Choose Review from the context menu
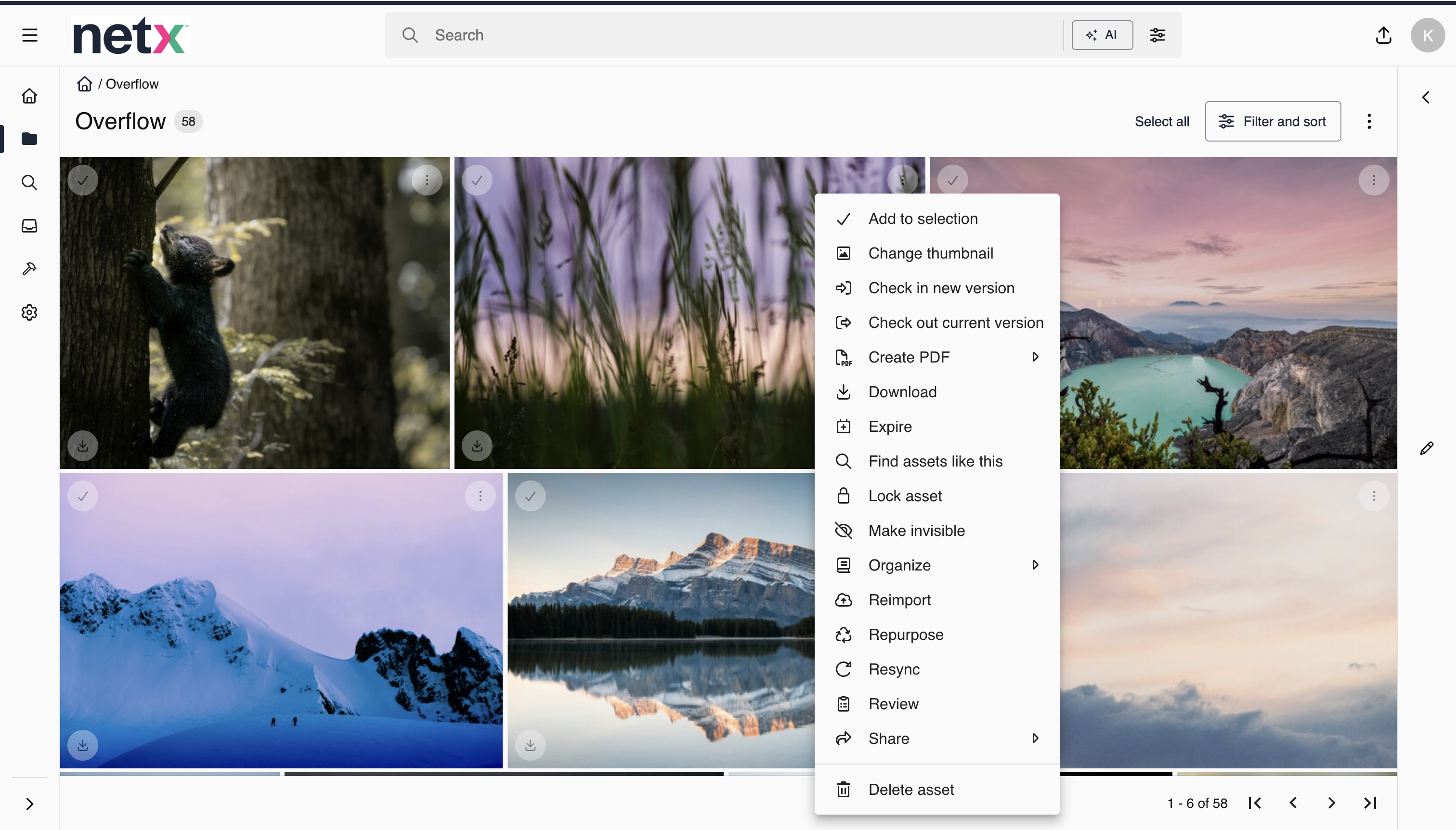The width and height of the screenshot is (1456, 830). (936, 704)
